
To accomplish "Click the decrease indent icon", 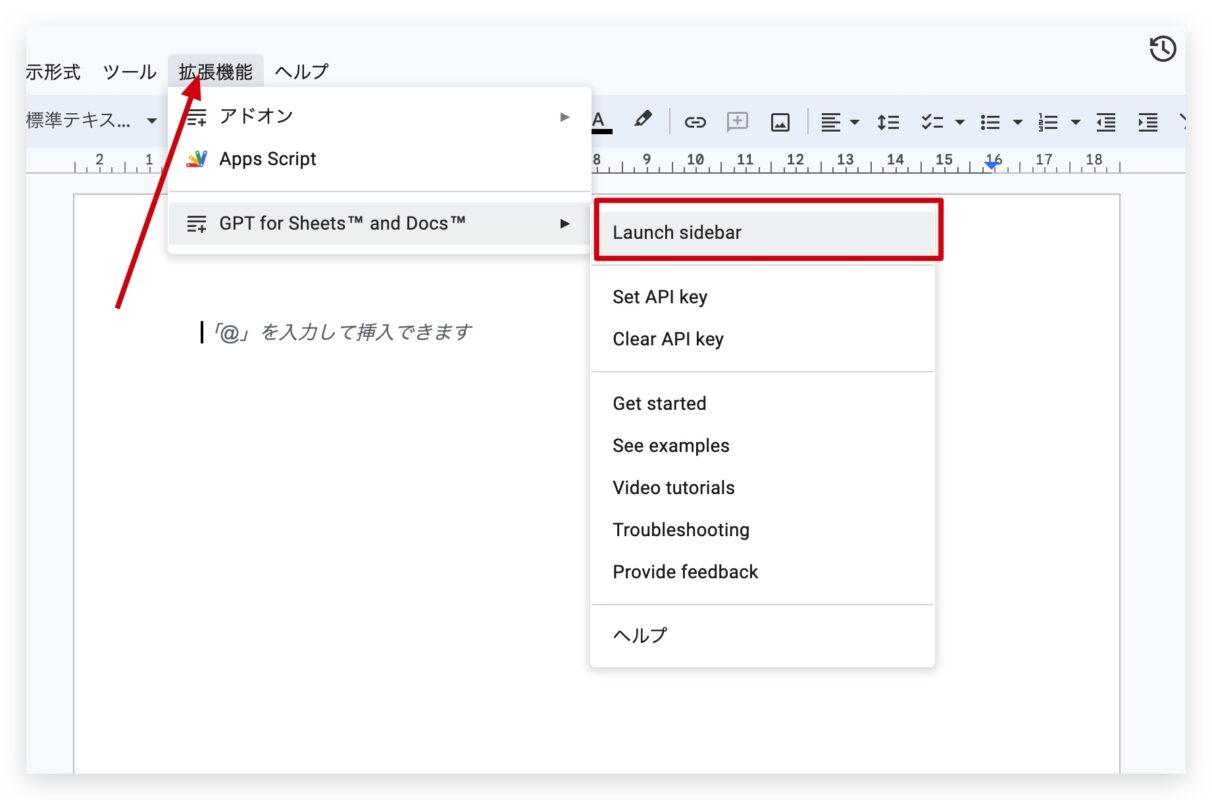I will tap(1106, 122).
